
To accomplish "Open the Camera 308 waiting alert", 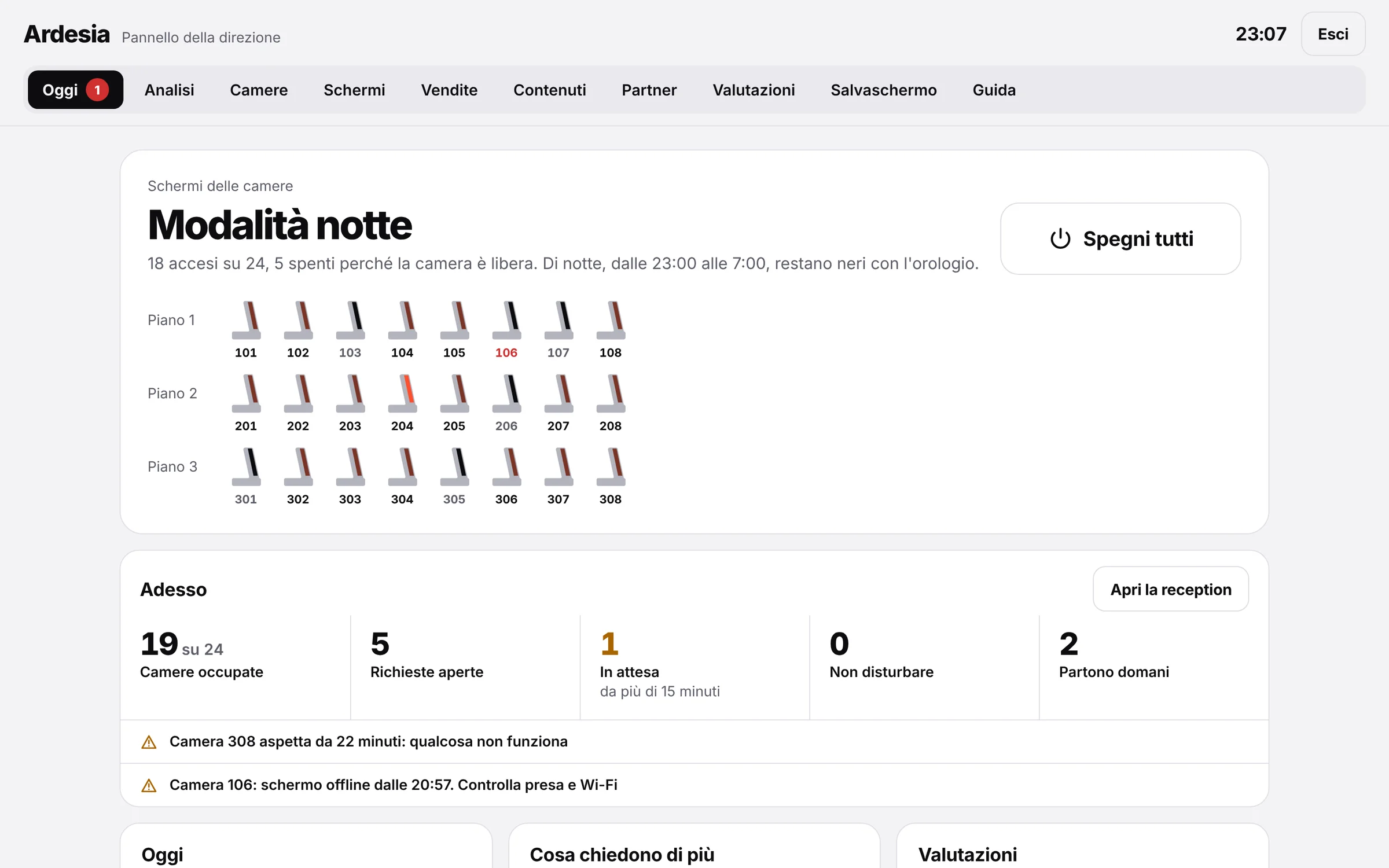I will point(694,742).
